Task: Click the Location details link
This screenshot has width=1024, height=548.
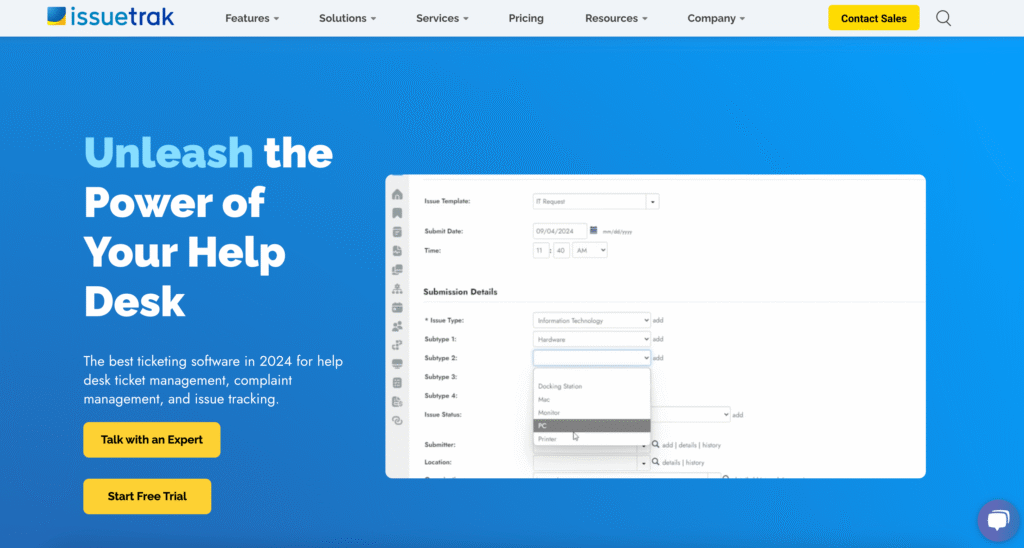Action: click(671, 462)
